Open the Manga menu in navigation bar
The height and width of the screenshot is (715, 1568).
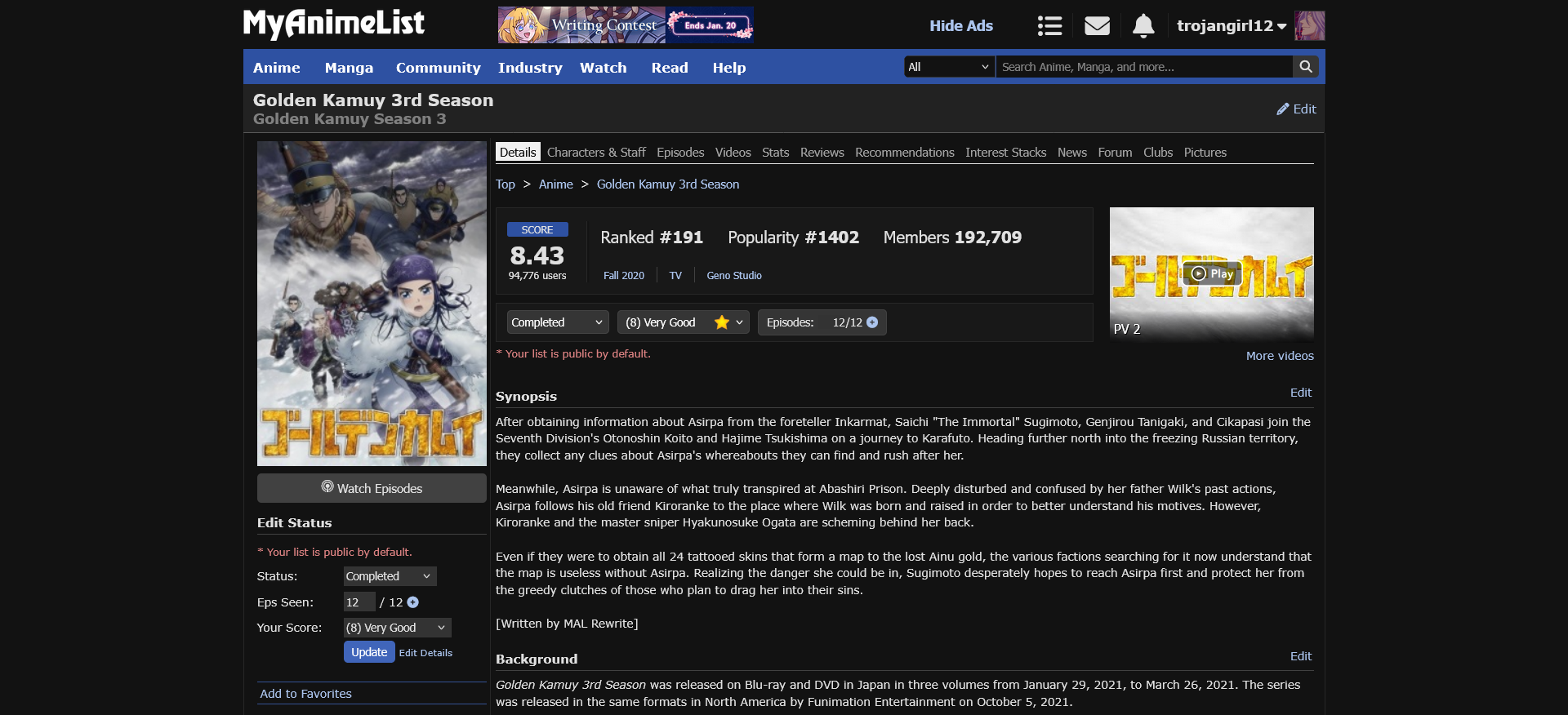349,68
